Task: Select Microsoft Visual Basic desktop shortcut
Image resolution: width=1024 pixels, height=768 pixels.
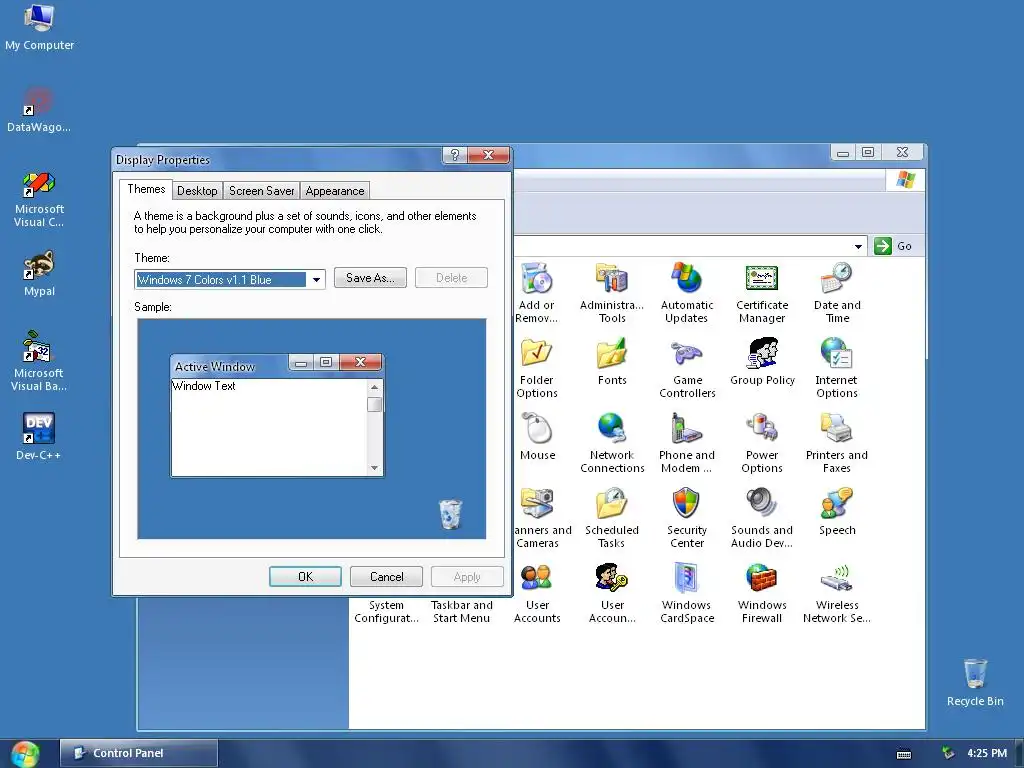Action: click(39, 361)
